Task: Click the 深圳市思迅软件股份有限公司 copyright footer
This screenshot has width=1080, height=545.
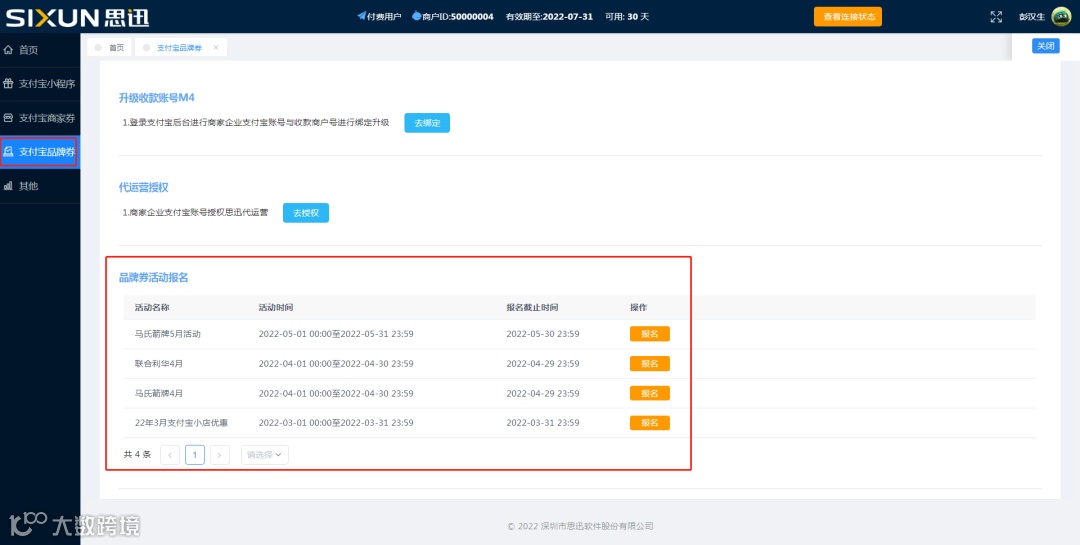Action: pos(581,526)
